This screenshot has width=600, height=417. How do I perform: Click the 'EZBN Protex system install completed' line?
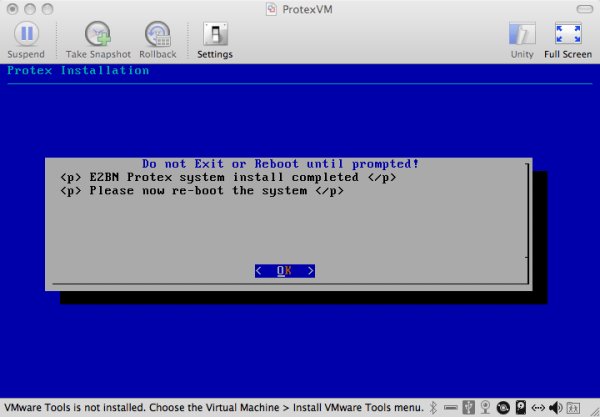[228, 178]
